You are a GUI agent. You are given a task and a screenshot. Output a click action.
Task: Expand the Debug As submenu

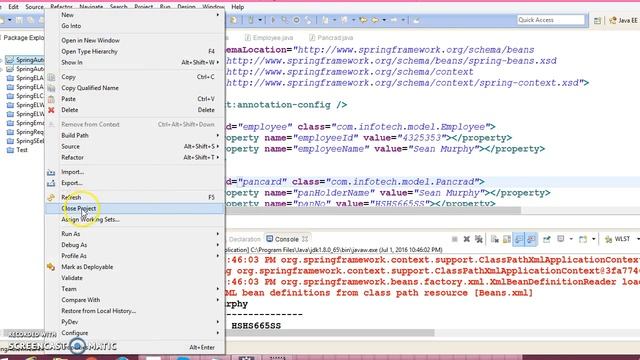(x=135, y=245)
